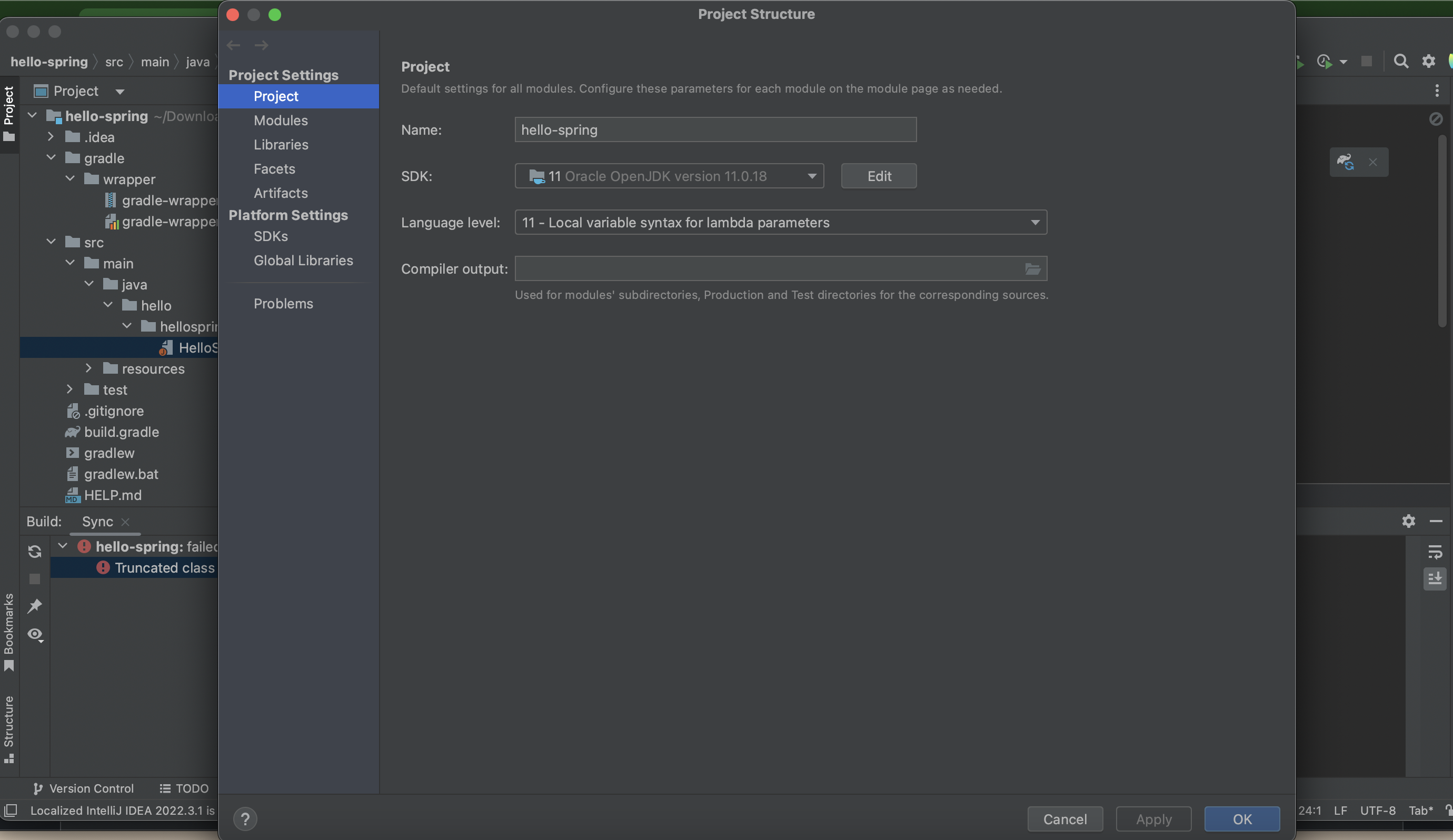Image resolution: width=1453 pixels, height=840 pixels.
Task: Open Global Libraries page
Action: [x=303, y=260]
